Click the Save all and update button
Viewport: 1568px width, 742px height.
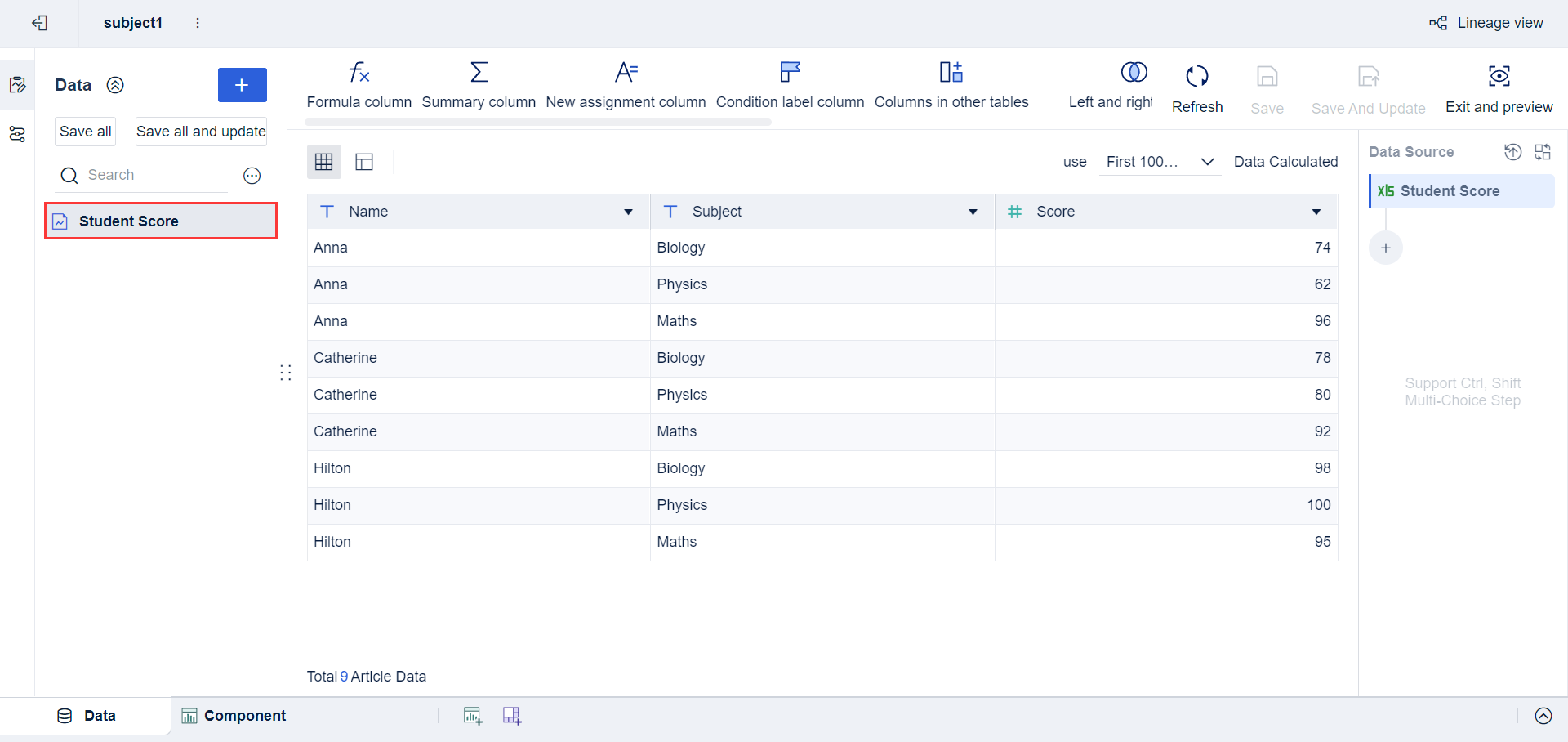tap(201, 131)
